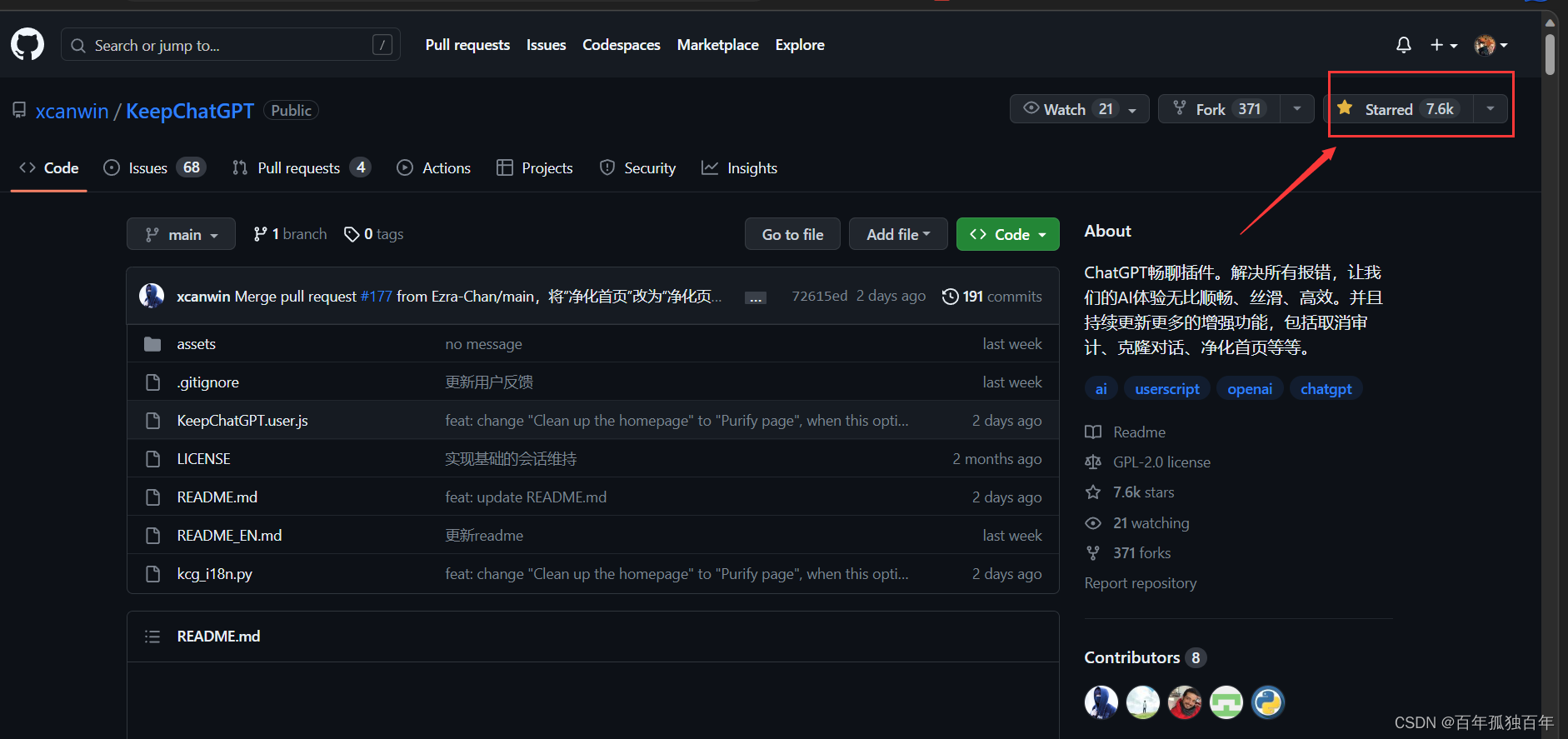Open Issues in top navigation
The height and width of the screenshot is (739, 1568).
tap(546, 45)
